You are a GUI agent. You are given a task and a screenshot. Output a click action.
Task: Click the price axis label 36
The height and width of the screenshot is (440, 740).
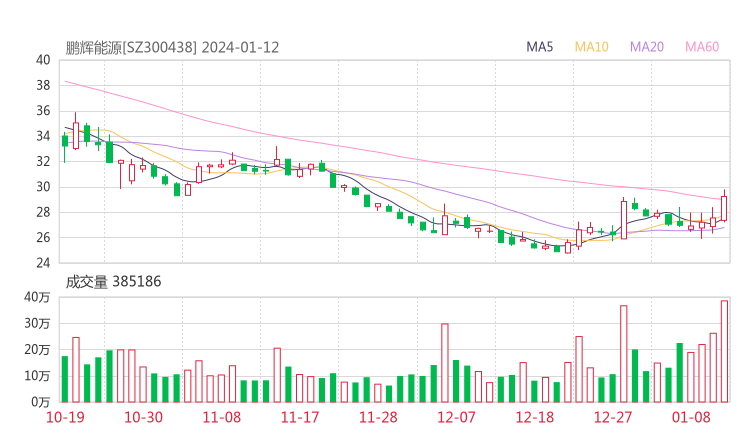pyautogui.click(x=43, y=111)
